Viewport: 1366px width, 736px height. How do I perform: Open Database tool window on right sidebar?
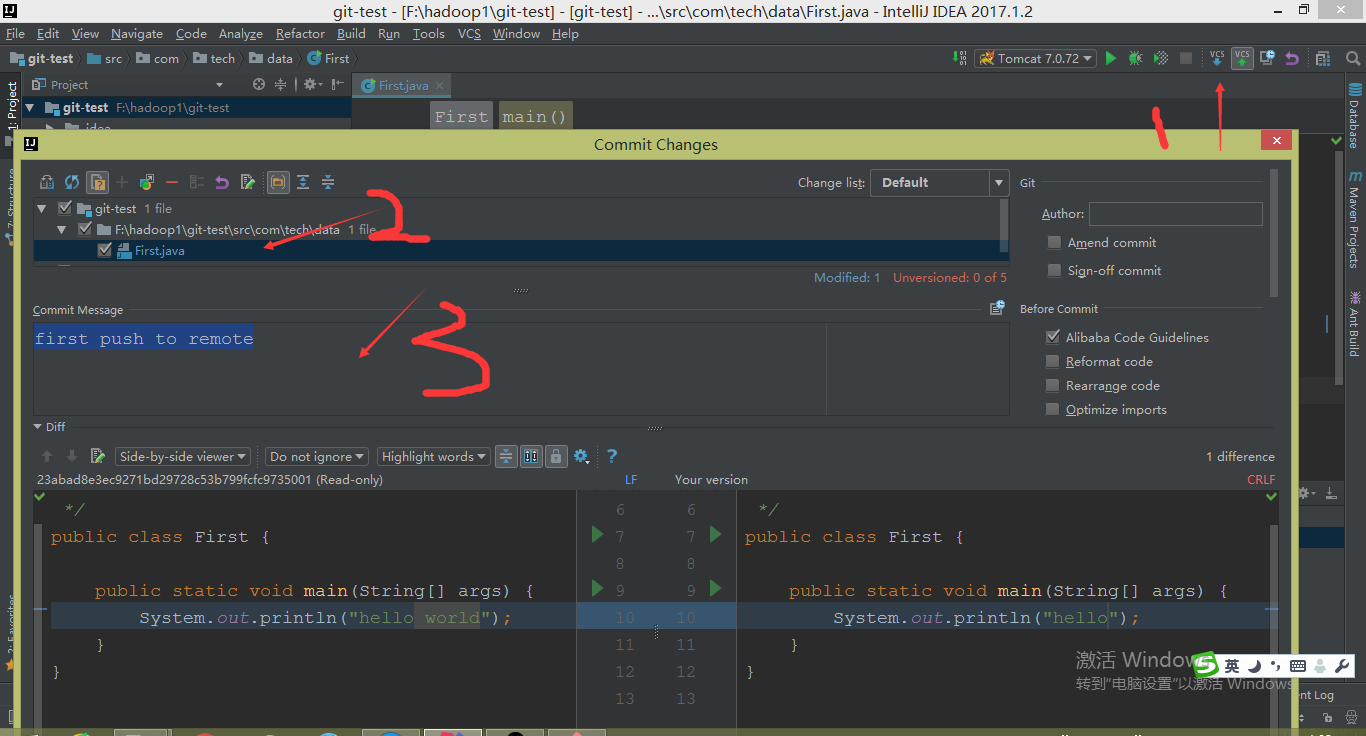click(x=1355, y=116)
